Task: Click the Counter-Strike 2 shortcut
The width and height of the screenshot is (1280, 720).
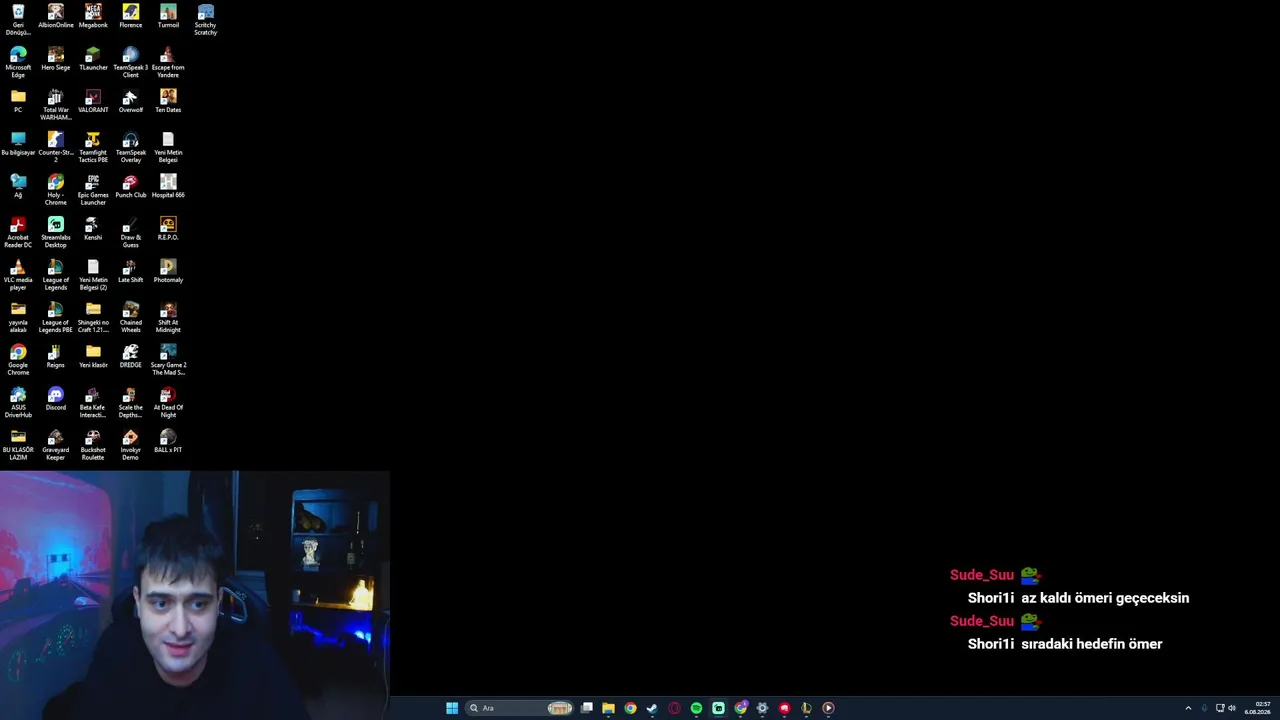Action: pyautogui.click(x=56, y=146)
